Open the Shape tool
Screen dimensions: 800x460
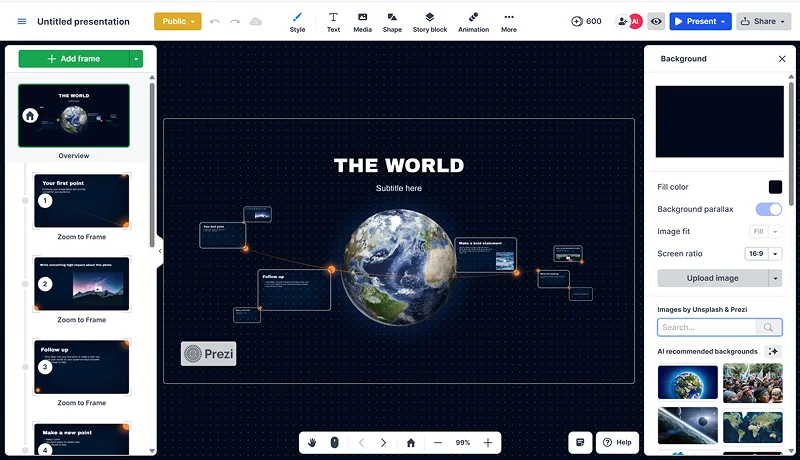coord(392,22)
